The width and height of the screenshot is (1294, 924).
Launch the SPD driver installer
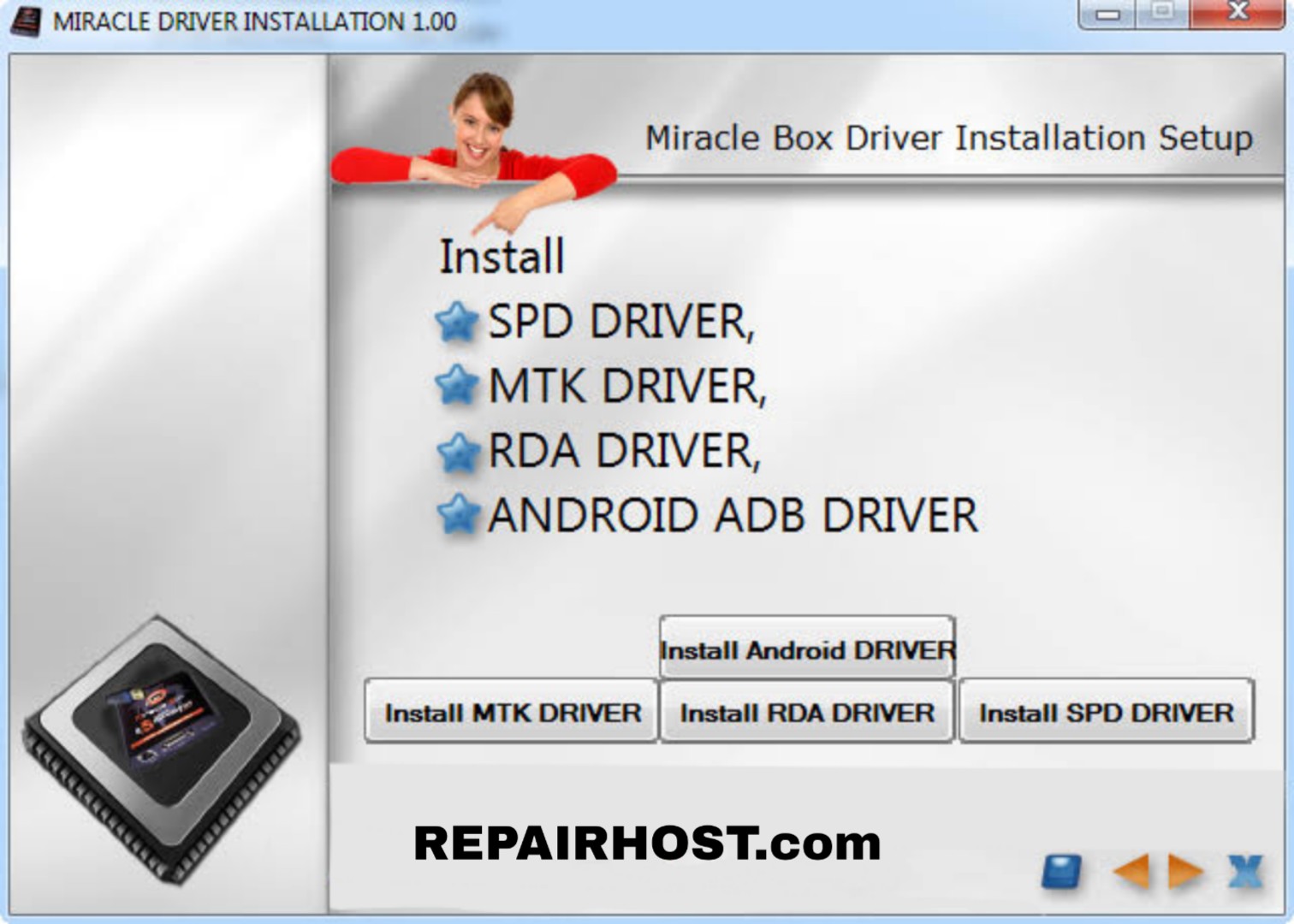(x=1106, y=711)
